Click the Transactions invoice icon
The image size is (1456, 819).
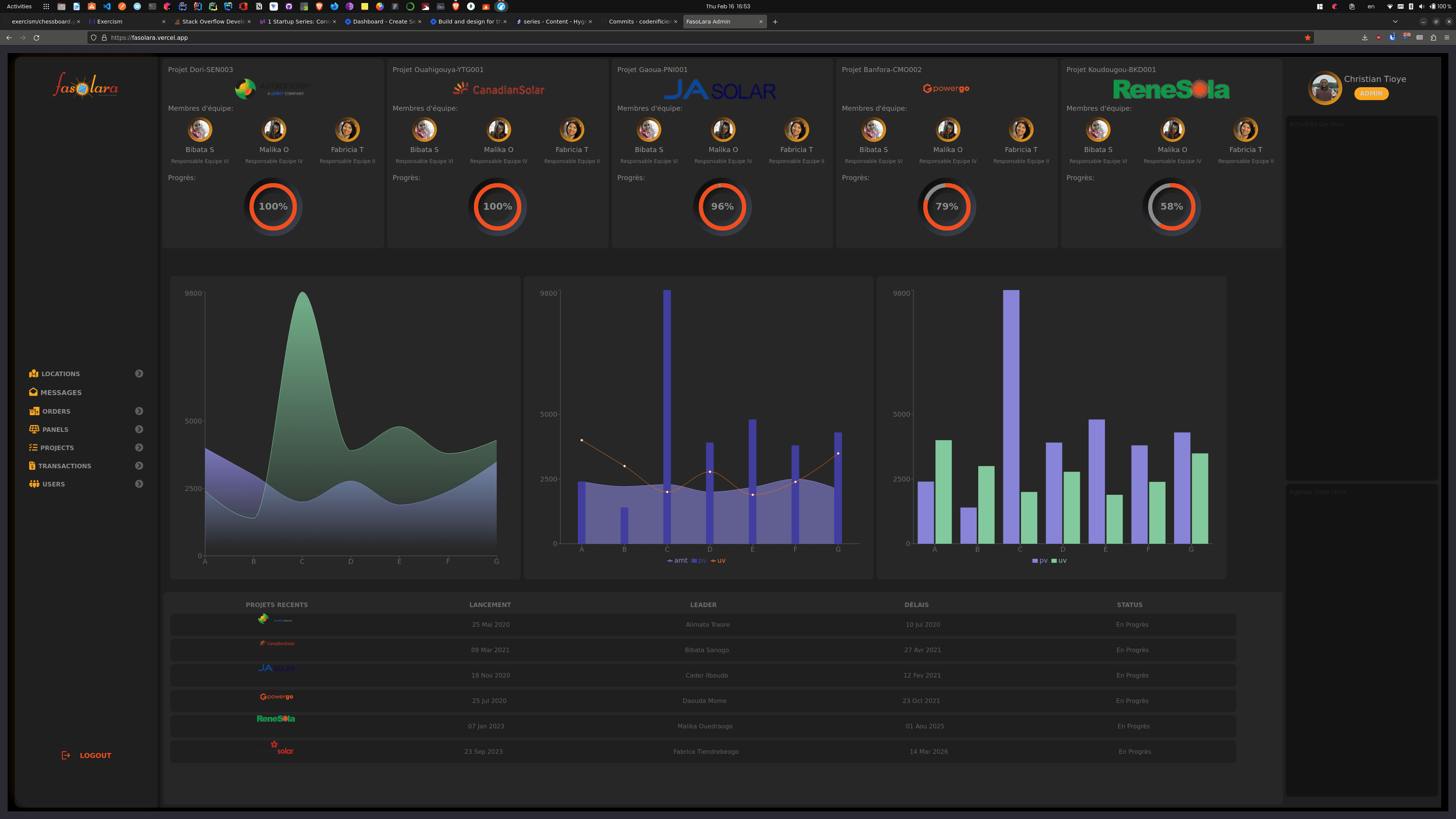(32, 466)
